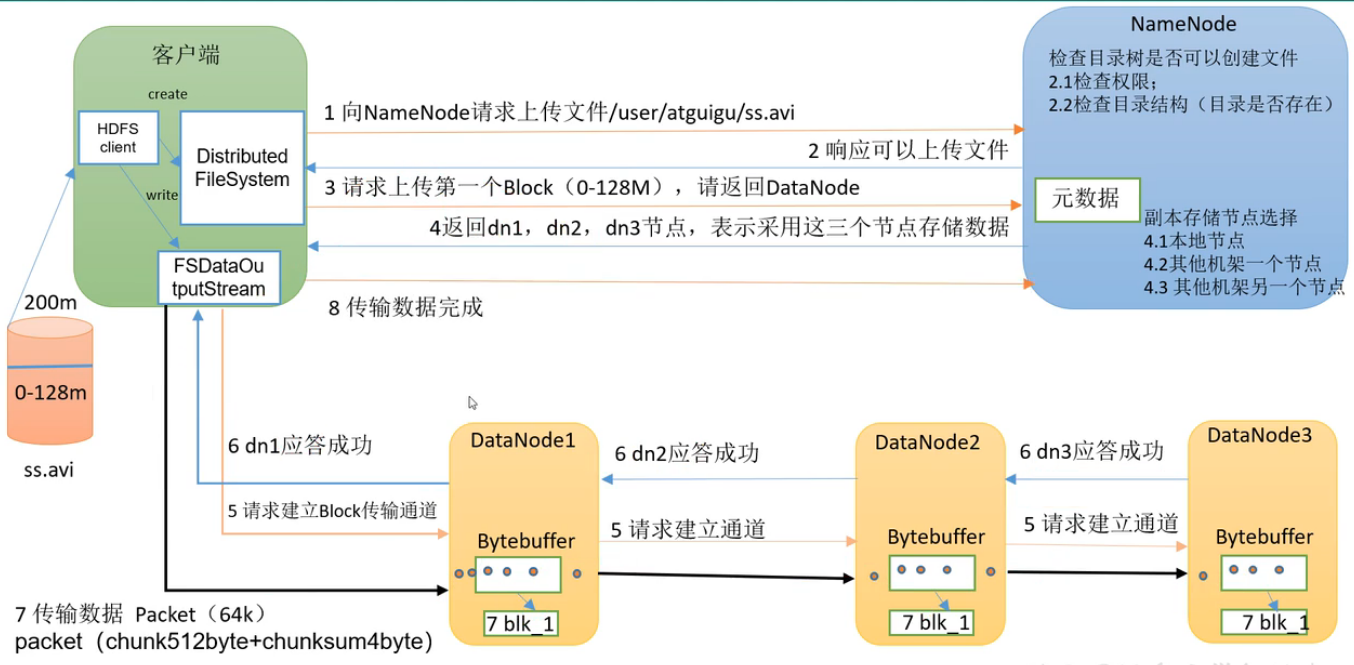Image resolution: width=1354 pixels, height=665 pixels.
Task: Click 检查目录树是否可以创建文件 text
Action: 1174,59
